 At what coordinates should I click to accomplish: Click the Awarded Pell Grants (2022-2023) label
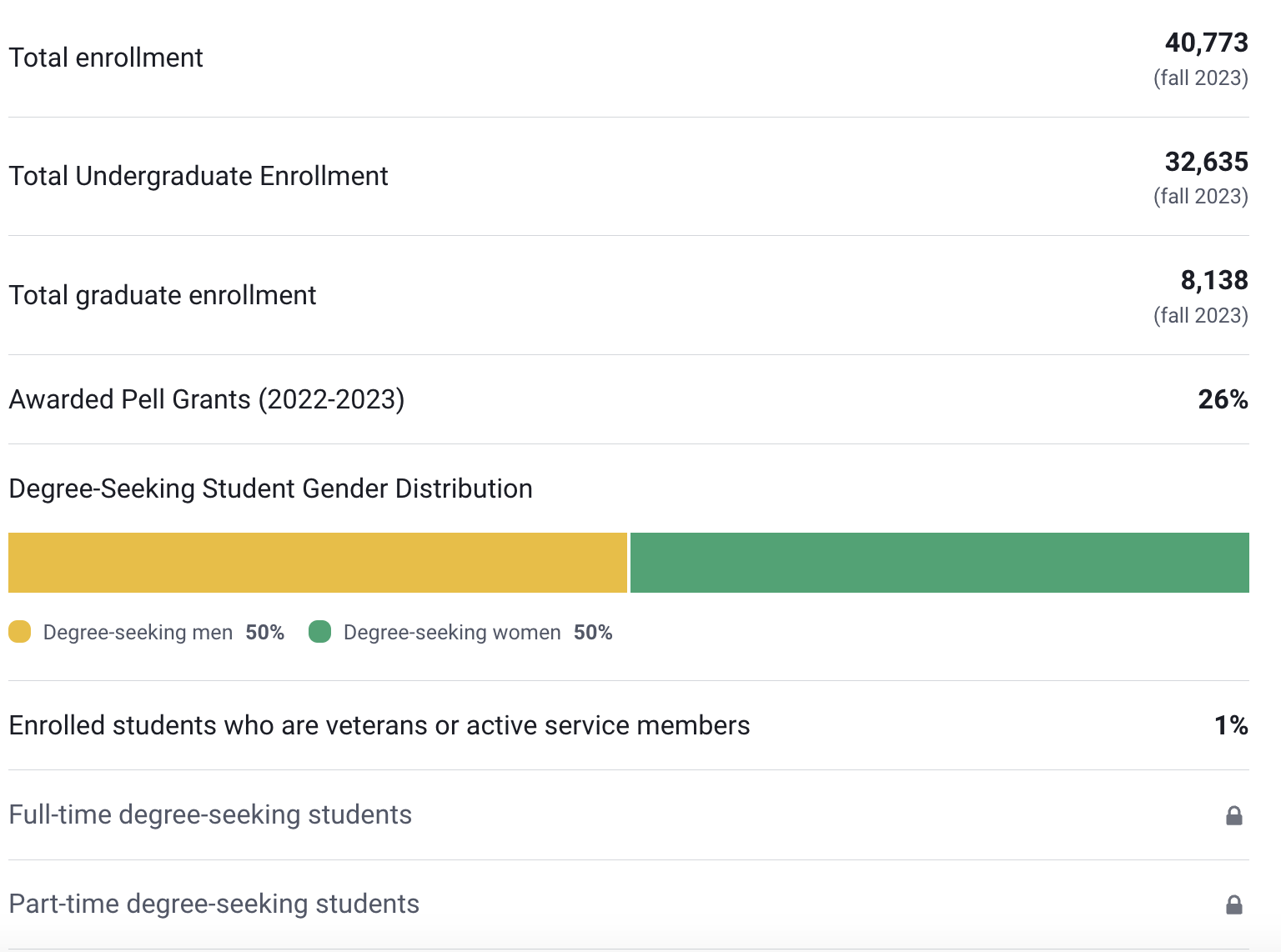click(207, 399)
